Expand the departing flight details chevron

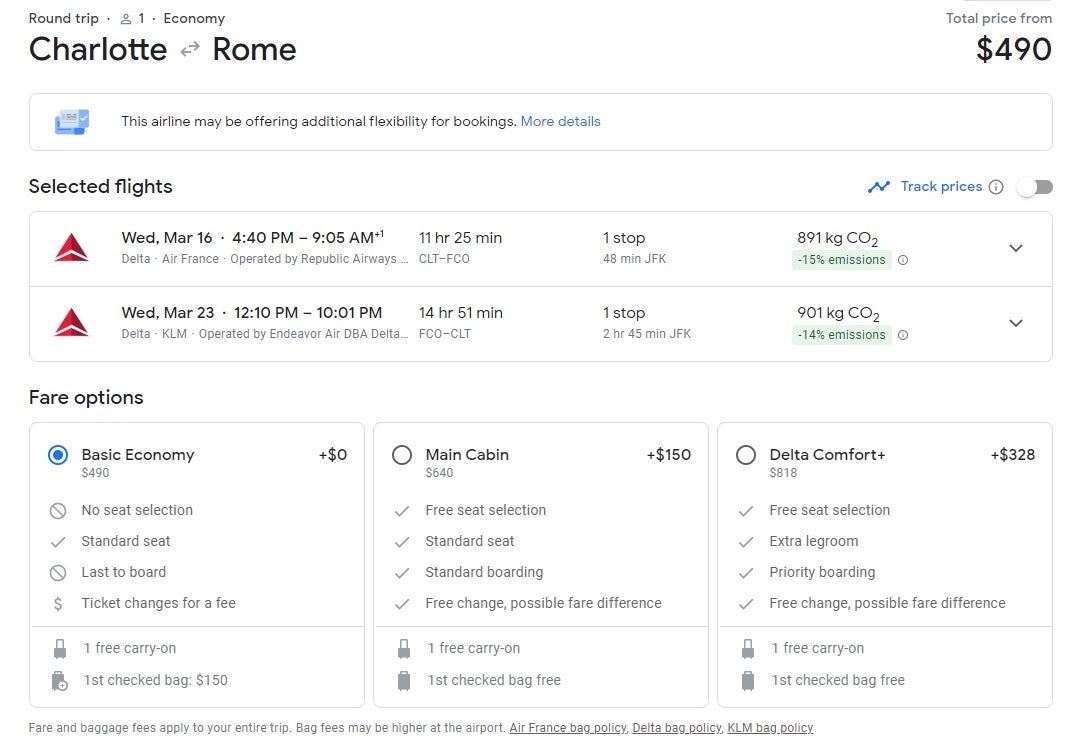1016,247
